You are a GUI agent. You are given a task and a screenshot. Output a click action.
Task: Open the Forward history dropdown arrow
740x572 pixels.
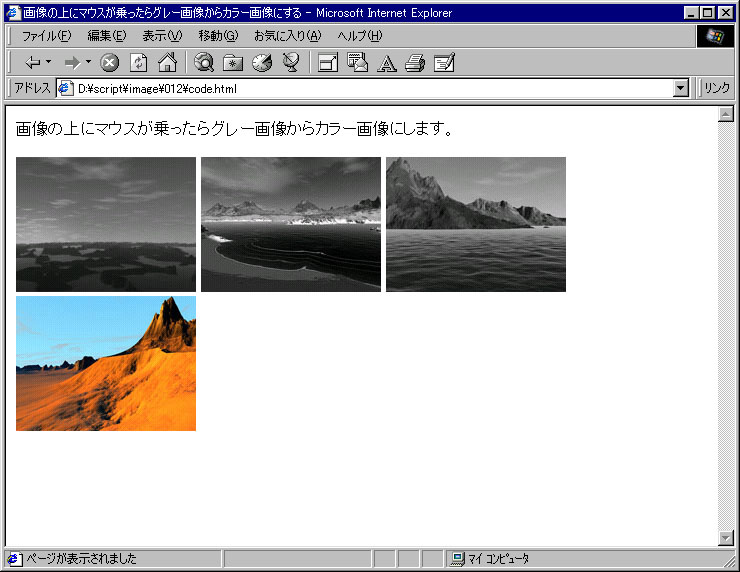[x=88, y=62]
